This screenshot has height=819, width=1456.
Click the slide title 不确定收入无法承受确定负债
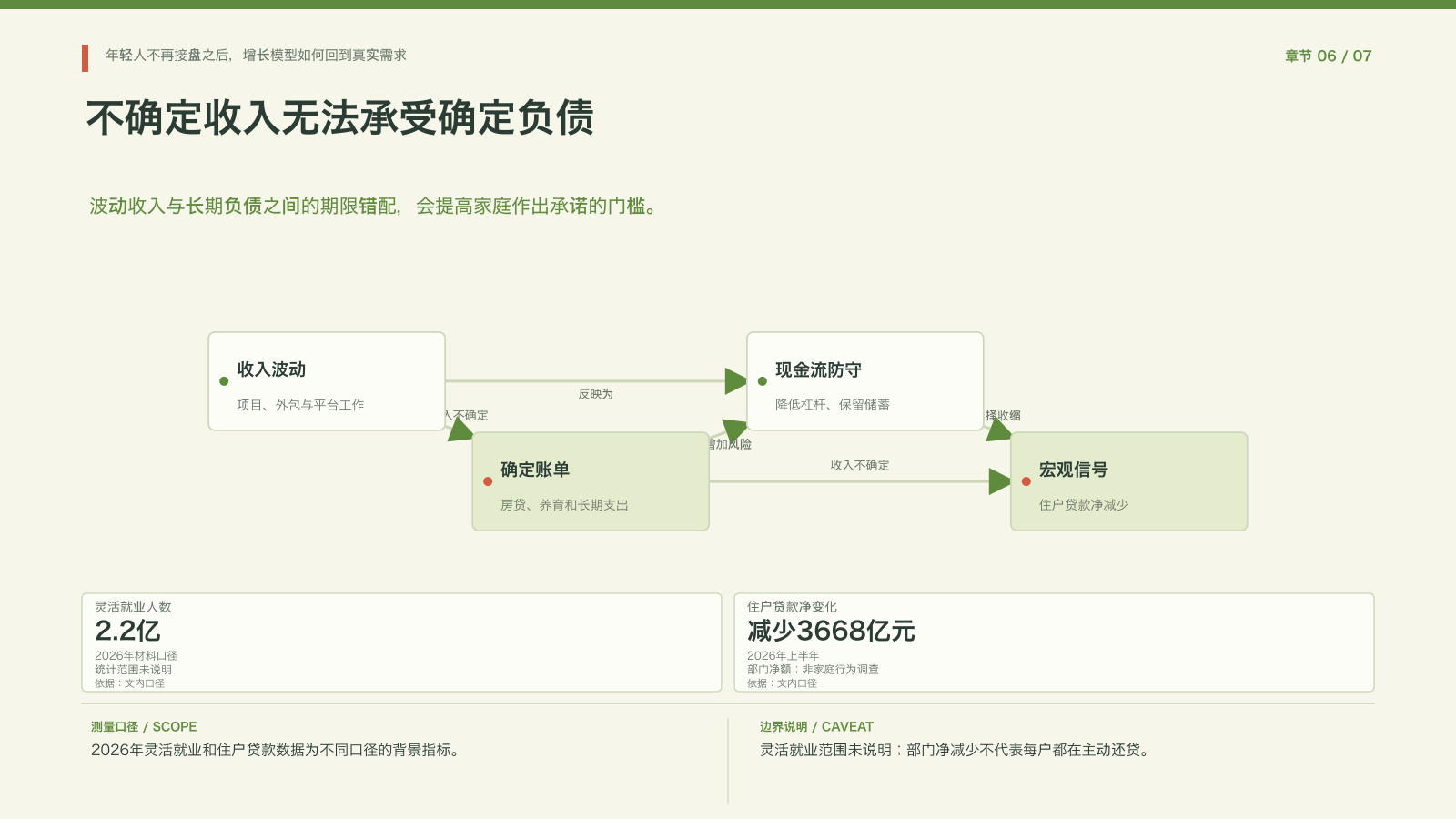click(x=340, y=118)
